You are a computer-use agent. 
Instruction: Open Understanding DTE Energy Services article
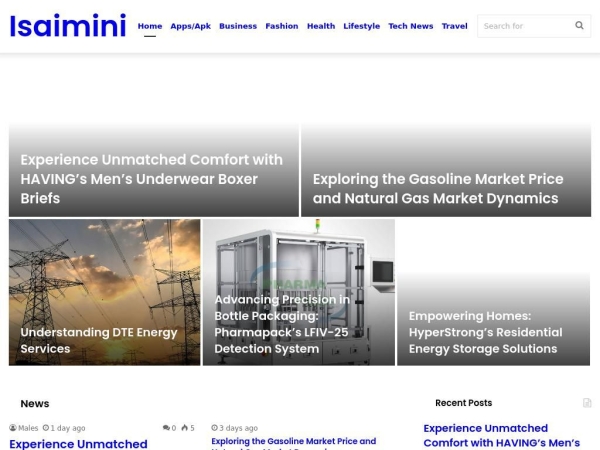(99, 340)
